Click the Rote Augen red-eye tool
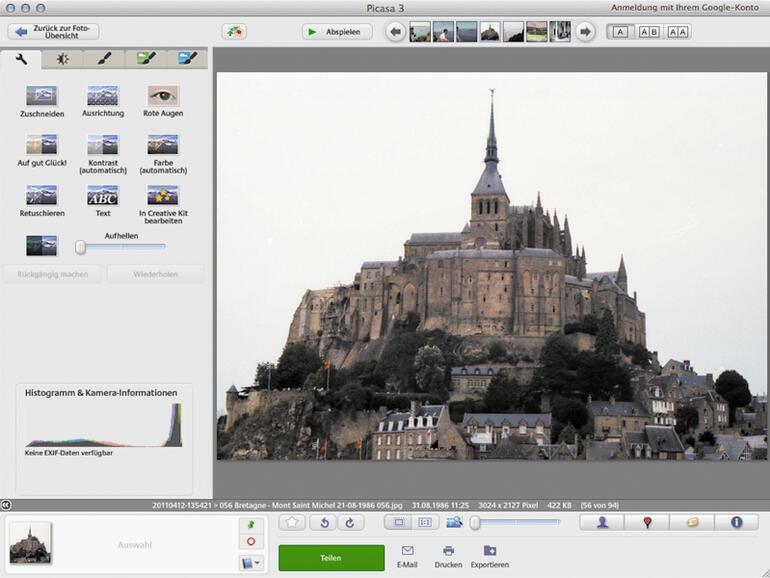 point(163,97)
